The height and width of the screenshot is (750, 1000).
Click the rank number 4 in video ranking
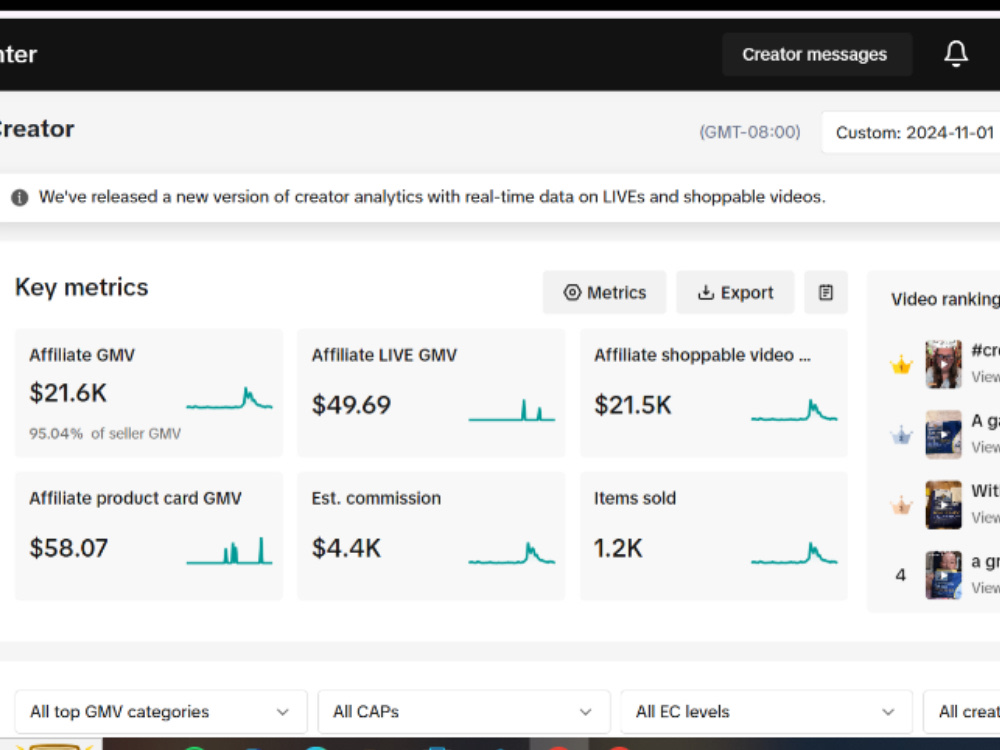point(901,575)
